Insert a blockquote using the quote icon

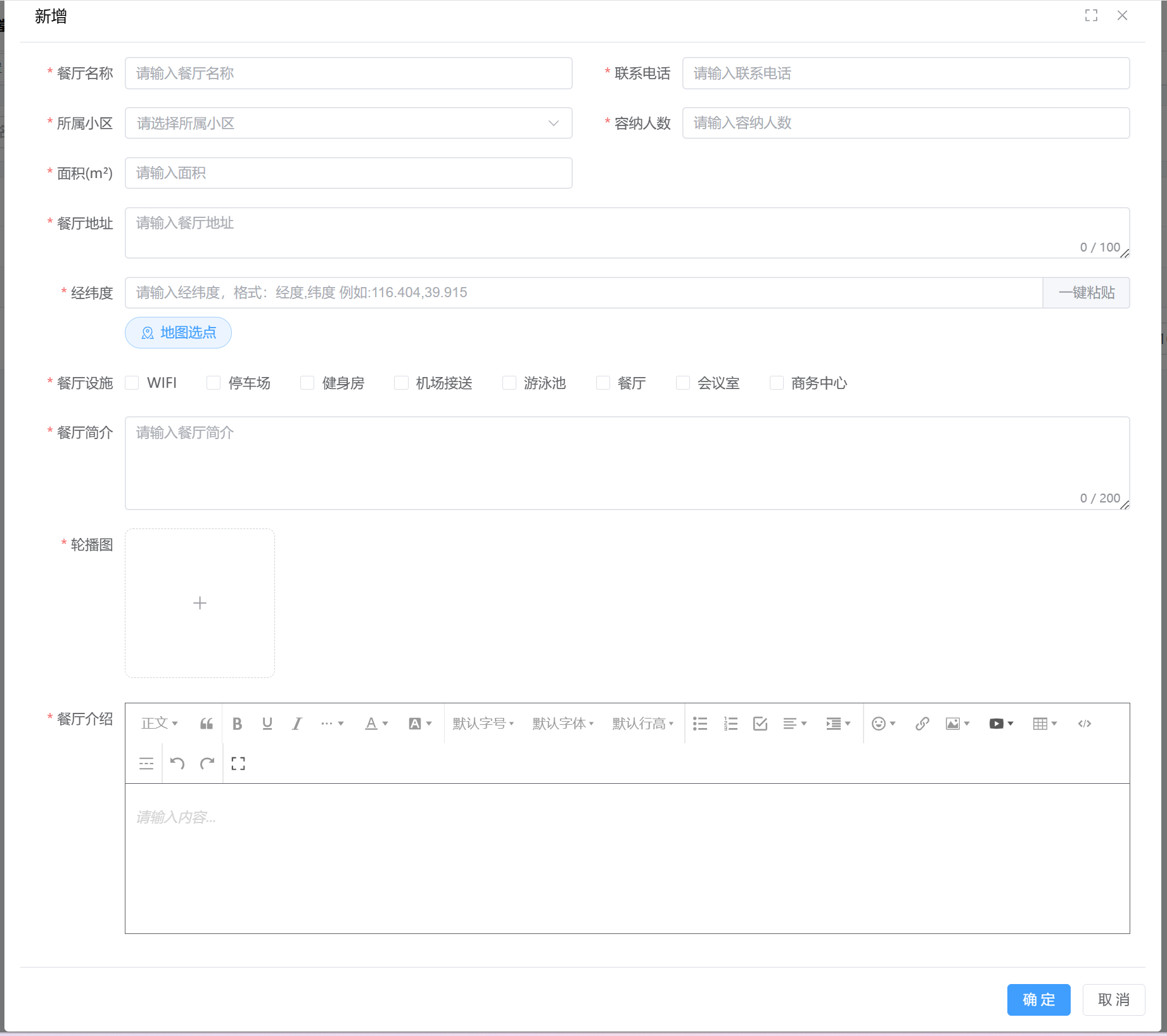(207, 724)
